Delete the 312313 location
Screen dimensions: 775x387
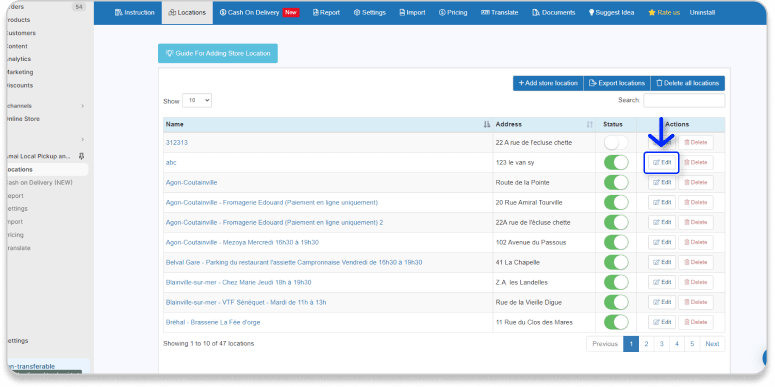tap(695, 142)
